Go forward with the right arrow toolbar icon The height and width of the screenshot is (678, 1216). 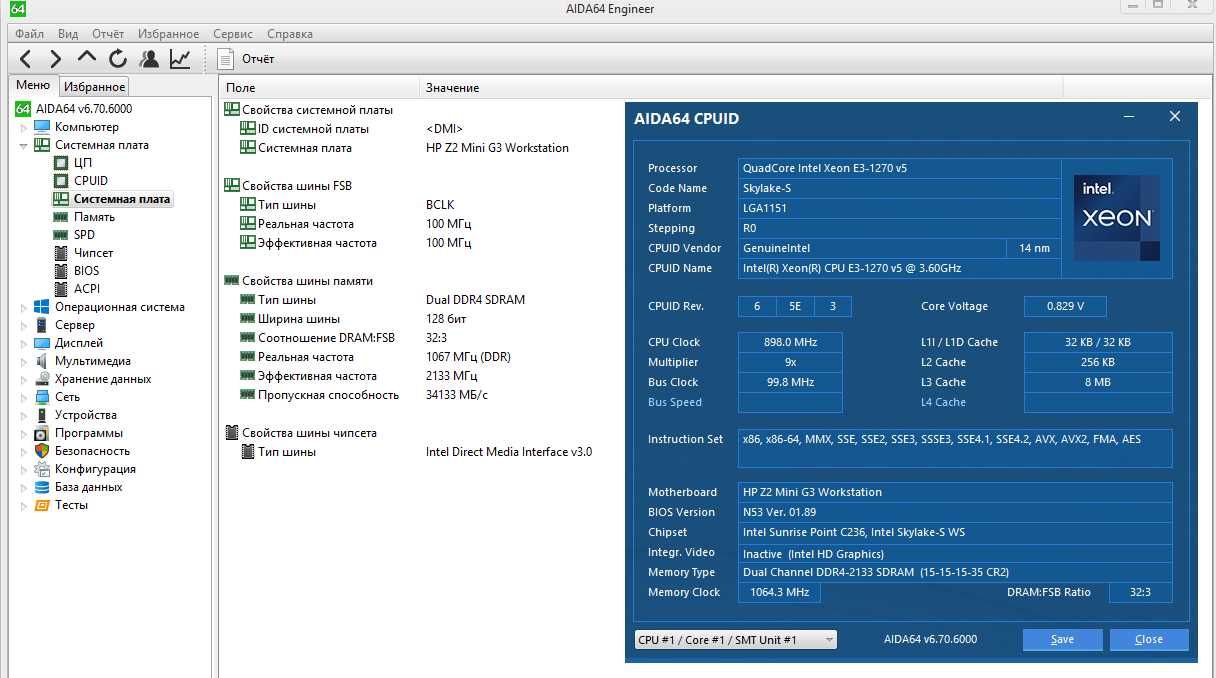coord(56,59)
